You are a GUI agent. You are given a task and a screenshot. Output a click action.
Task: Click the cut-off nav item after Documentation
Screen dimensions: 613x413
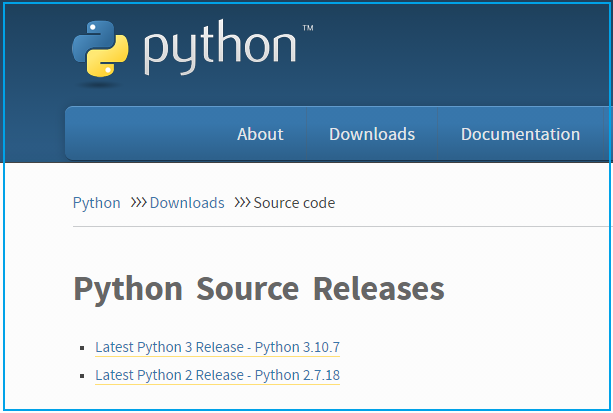coord(608,133)
